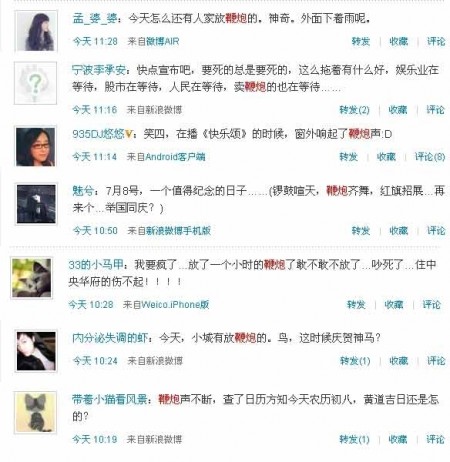
Task: Open source link 来自Weico.iPhone版
Action: [x=166, y=304]
